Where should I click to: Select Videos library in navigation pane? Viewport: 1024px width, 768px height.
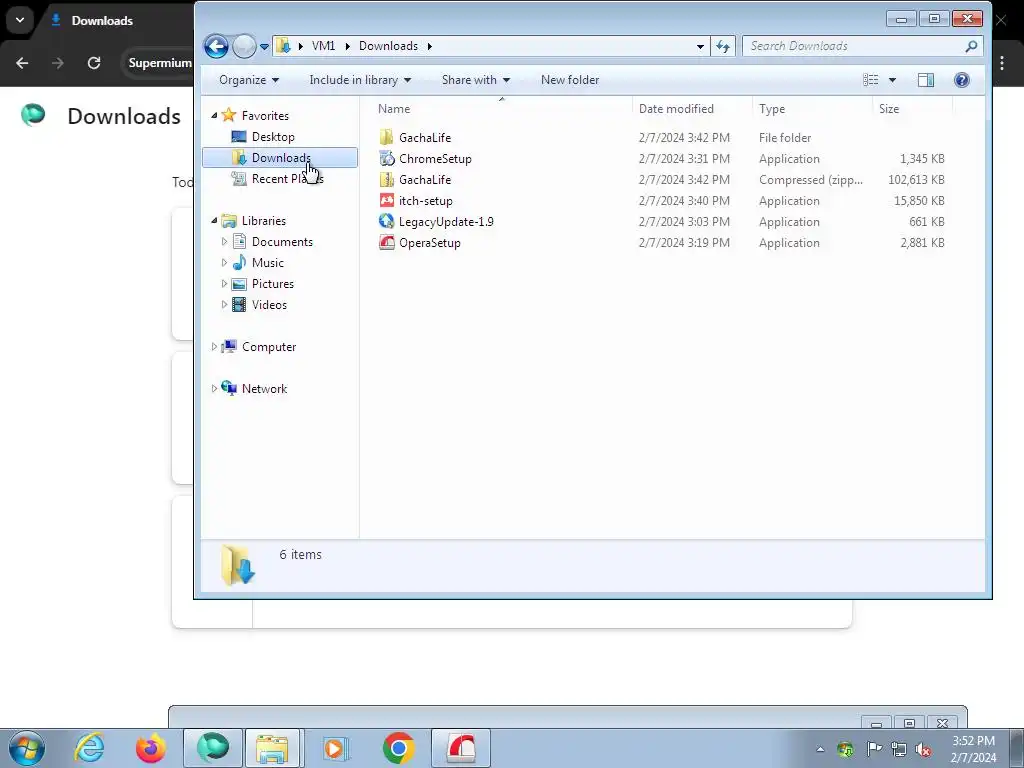point(269,304)
